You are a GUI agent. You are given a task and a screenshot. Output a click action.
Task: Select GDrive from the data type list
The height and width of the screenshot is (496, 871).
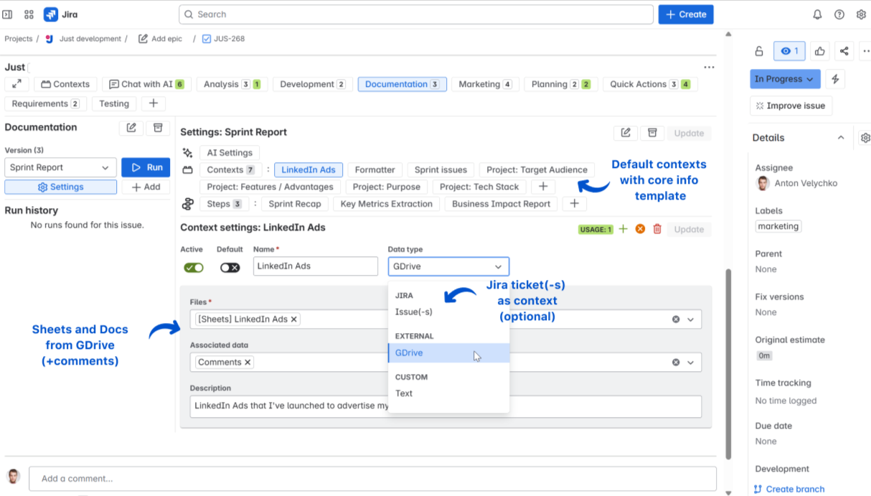(409, 353)
